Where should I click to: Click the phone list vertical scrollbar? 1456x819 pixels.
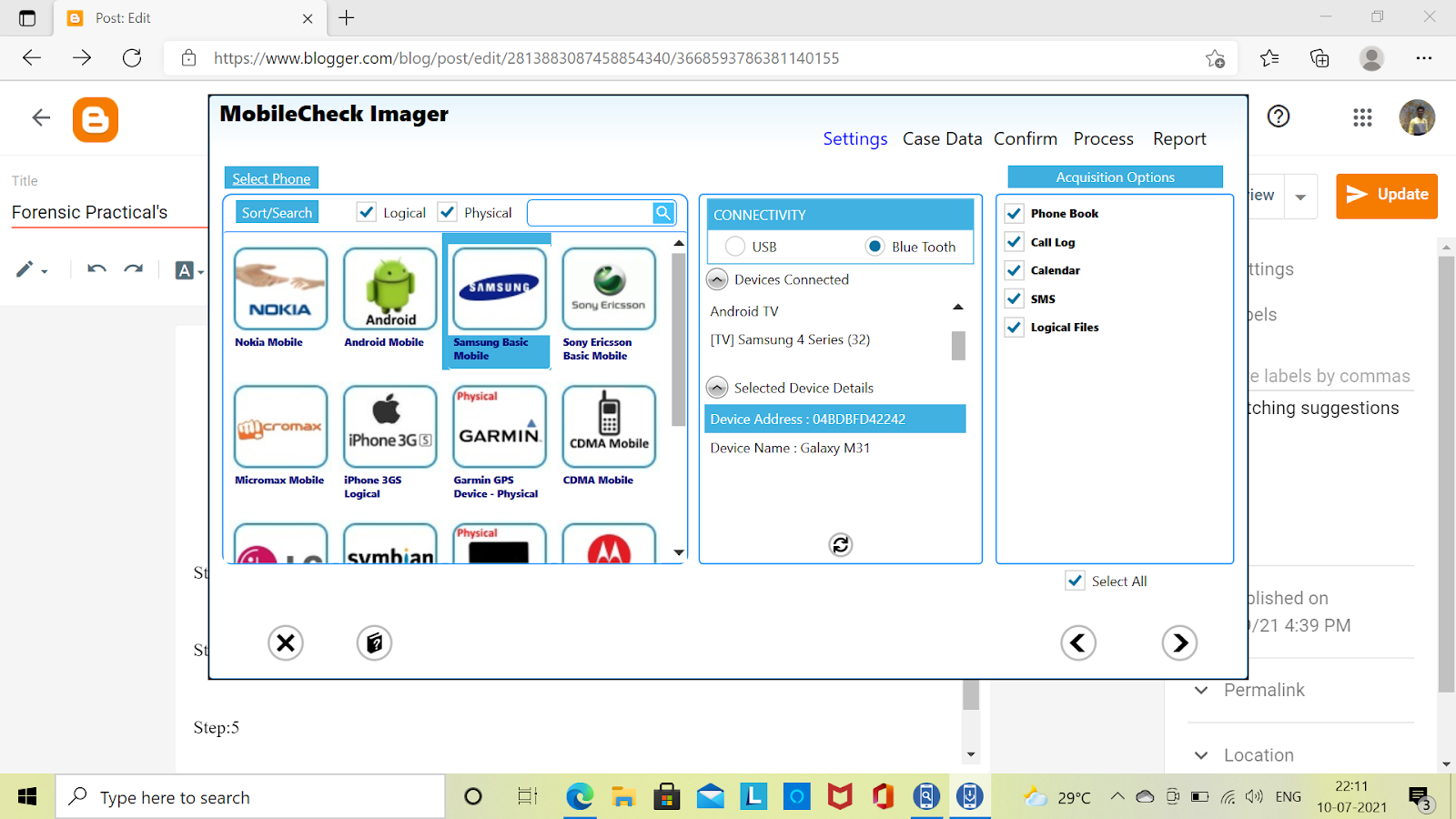point(678,340)
